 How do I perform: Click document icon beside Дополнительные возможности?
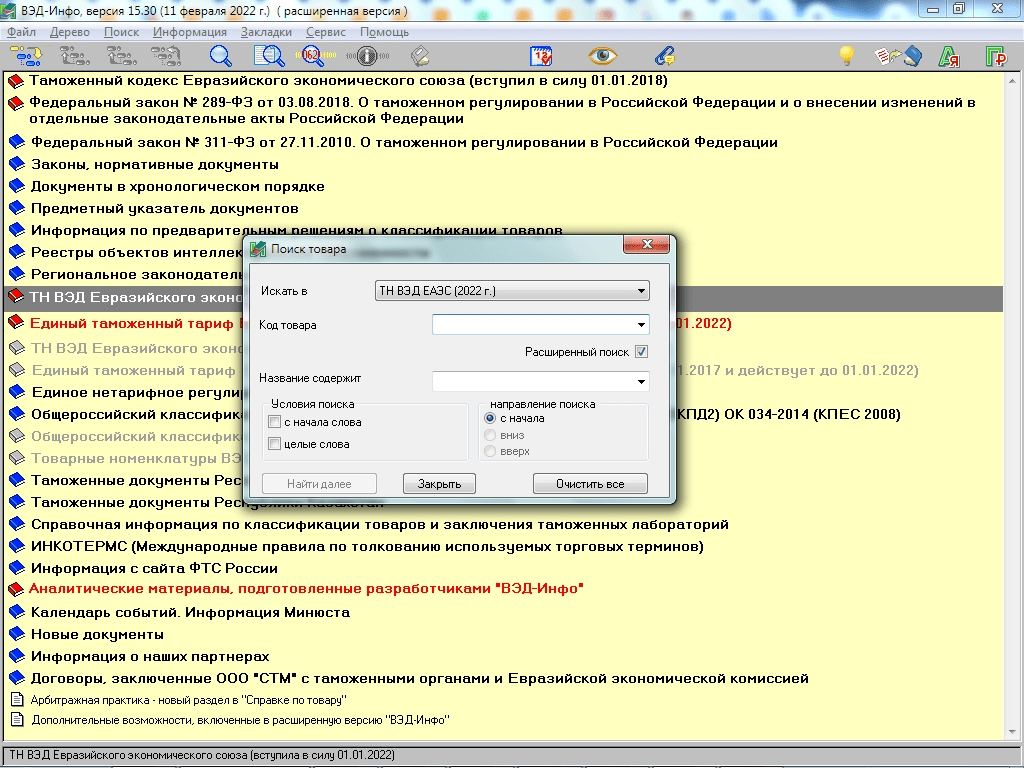[18, 720]
